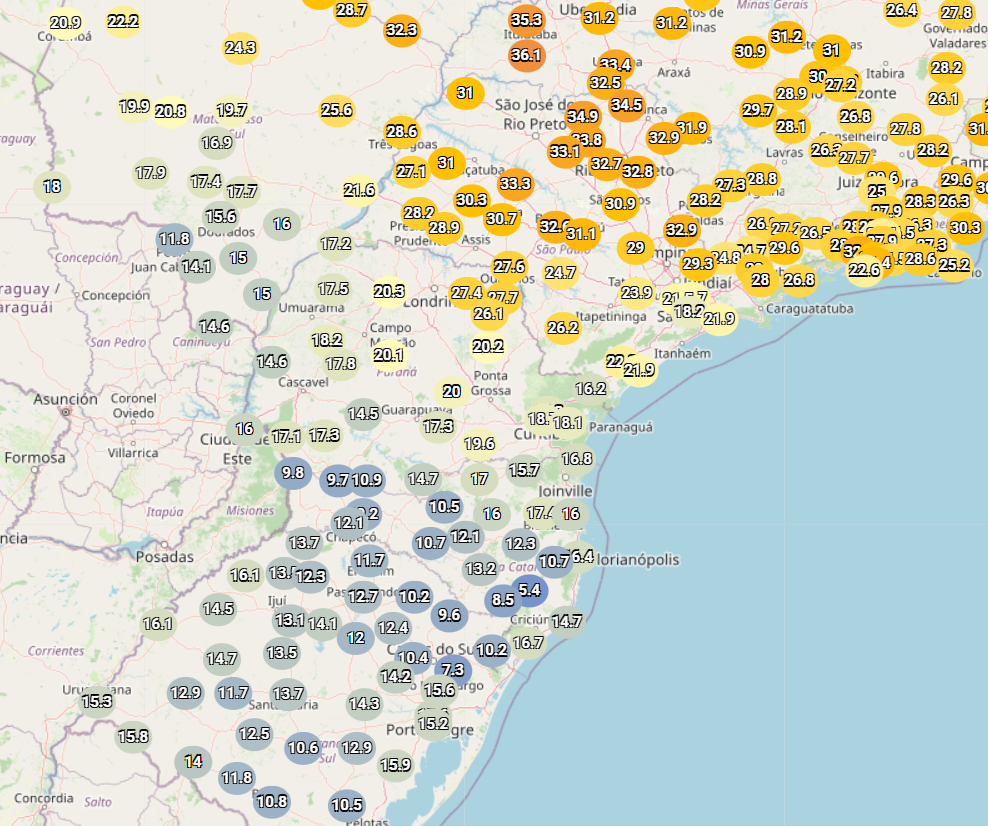Select the 15.9 marker near Porto Alegre

[396, 766]
